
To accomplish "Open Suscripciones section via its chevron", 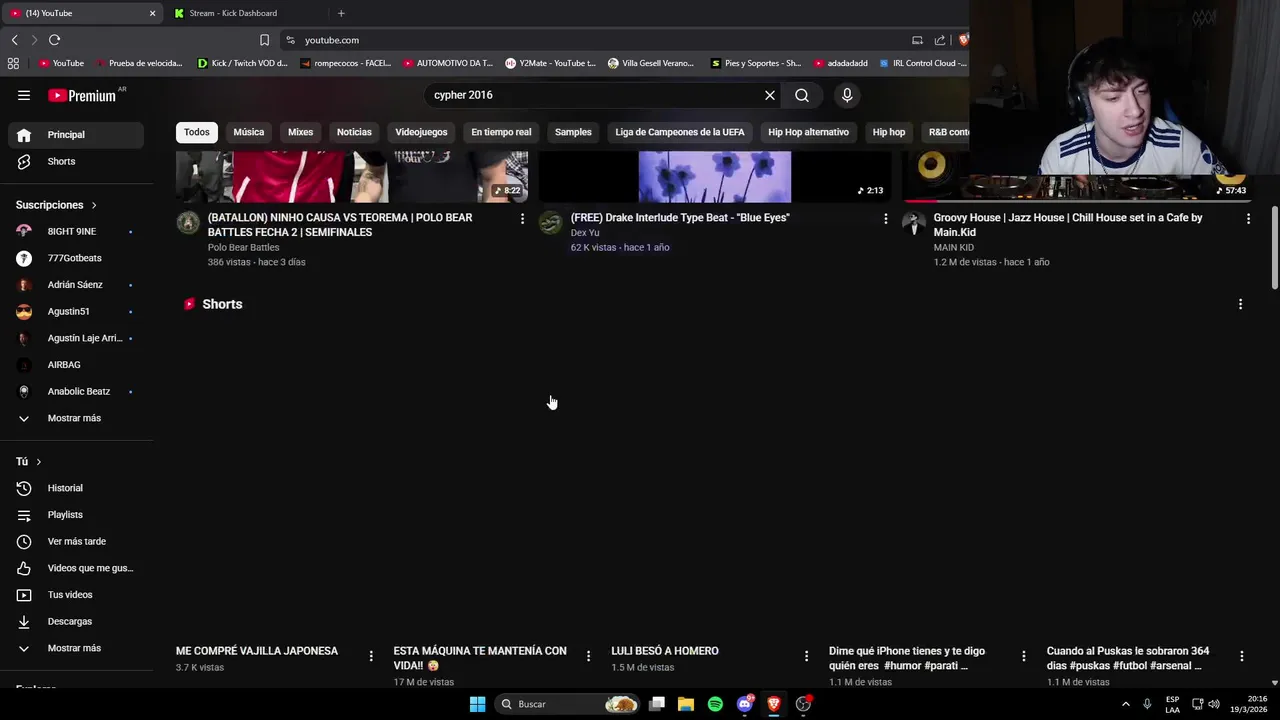I will point(94,205).
